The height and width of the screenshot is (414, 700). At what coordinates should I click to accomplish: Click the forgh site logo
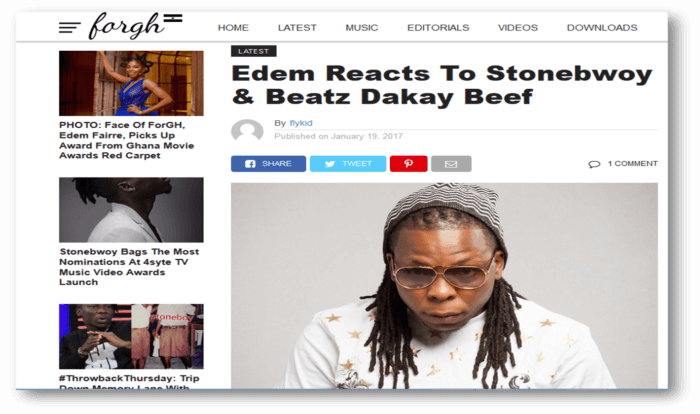click(135, 25)
